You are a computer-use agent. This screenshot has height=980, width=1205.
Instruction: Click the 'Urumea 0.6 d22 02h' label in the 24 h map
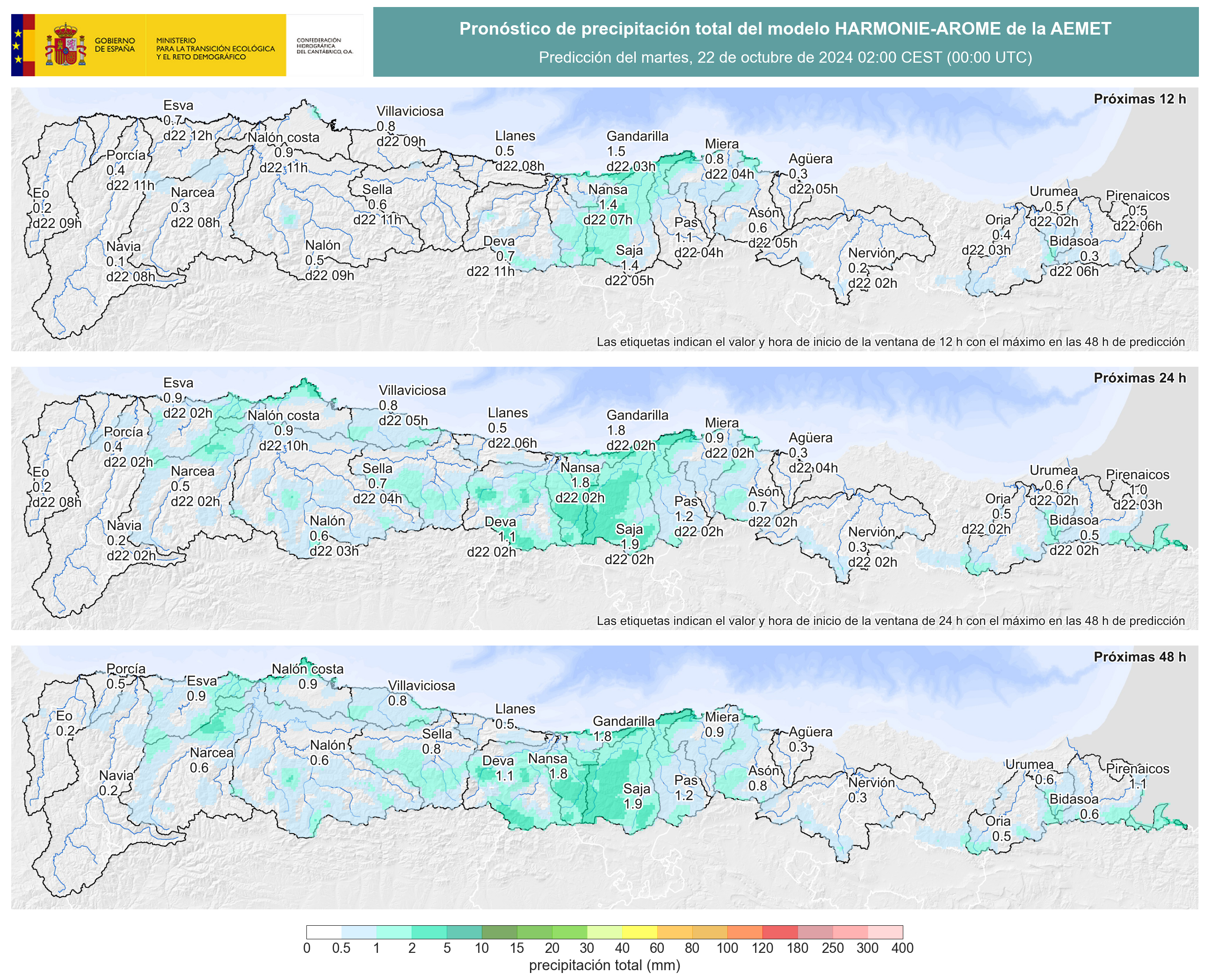click(1053, 486)
